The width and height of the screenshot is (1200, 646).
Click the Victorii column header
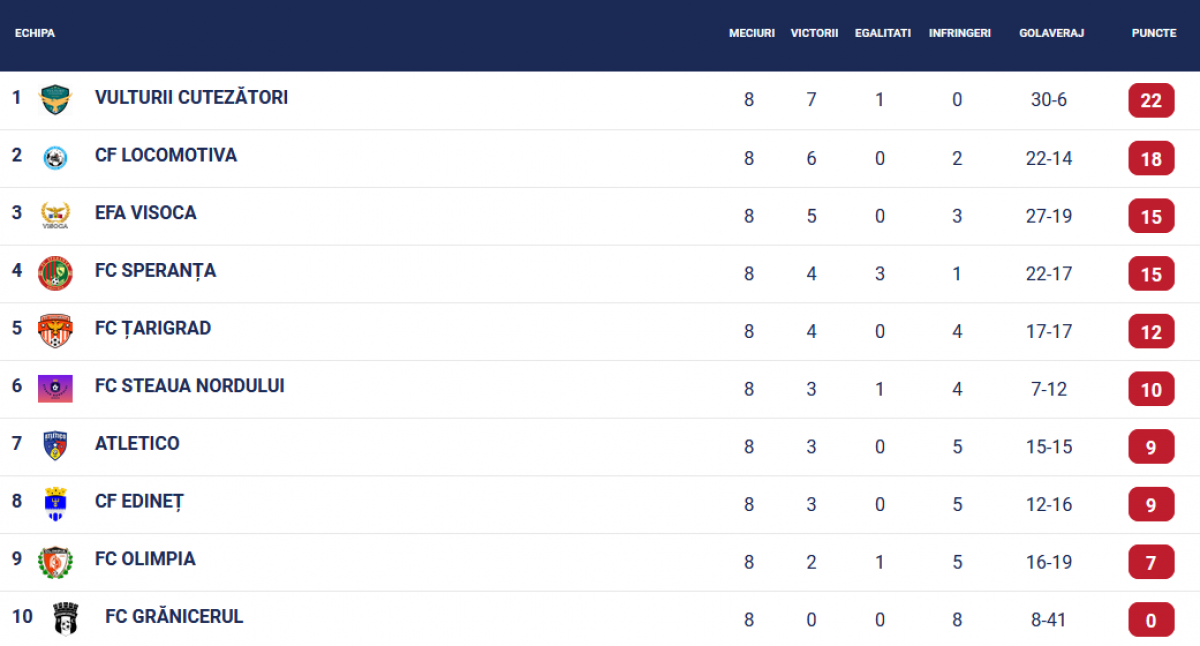coord(814,33)
